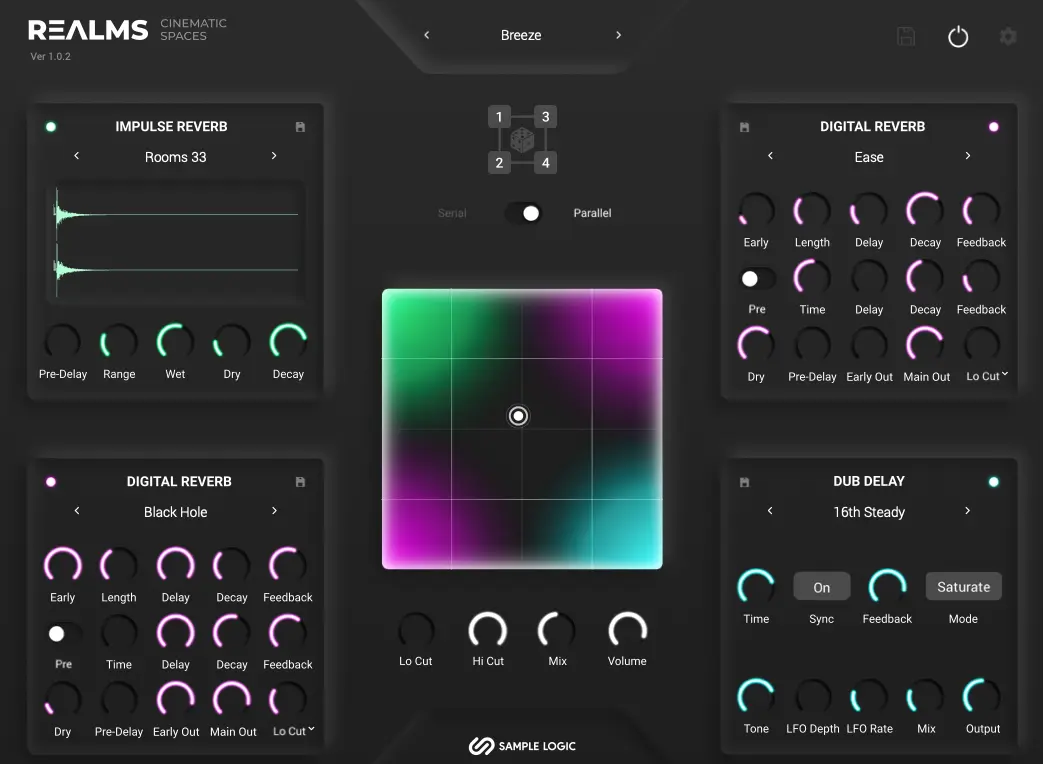Click the Dub Delay LFO Rate knob
Viewport: 1043px width, 764px height.
[869, 698]
